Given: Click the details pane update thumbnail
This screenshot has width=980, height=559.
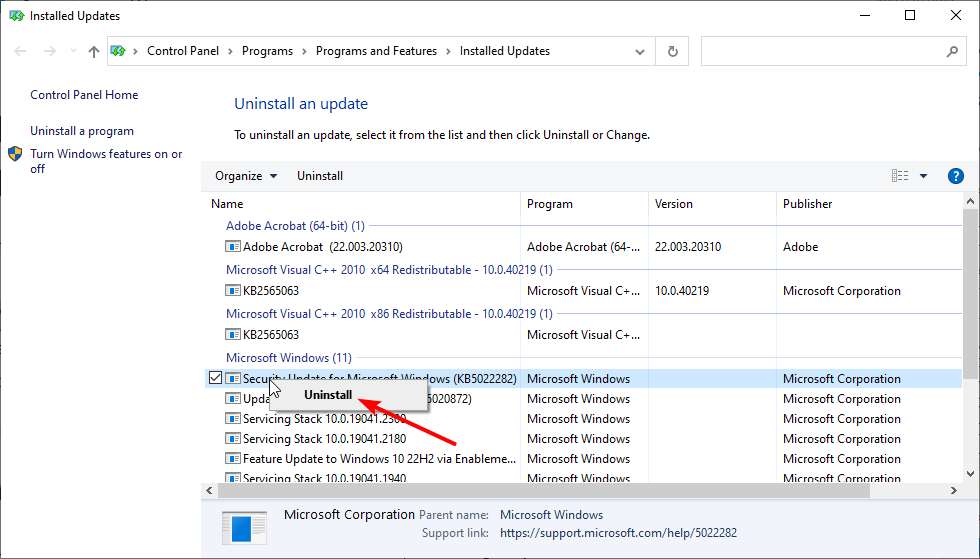Looking at the screenshot, I should point(244,528).
